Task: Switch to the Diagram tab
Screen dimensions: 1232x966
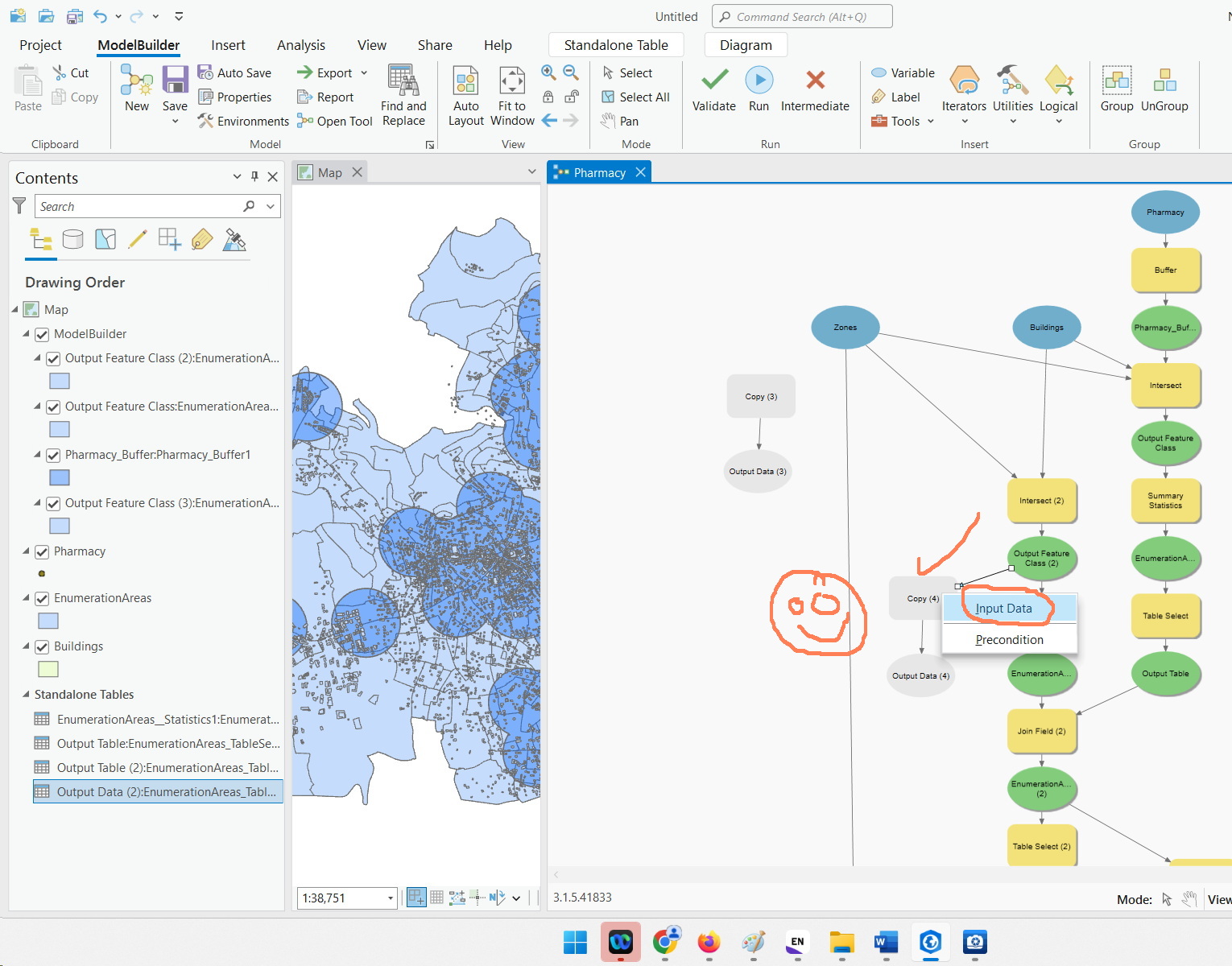Action: [x=745, y=44]
